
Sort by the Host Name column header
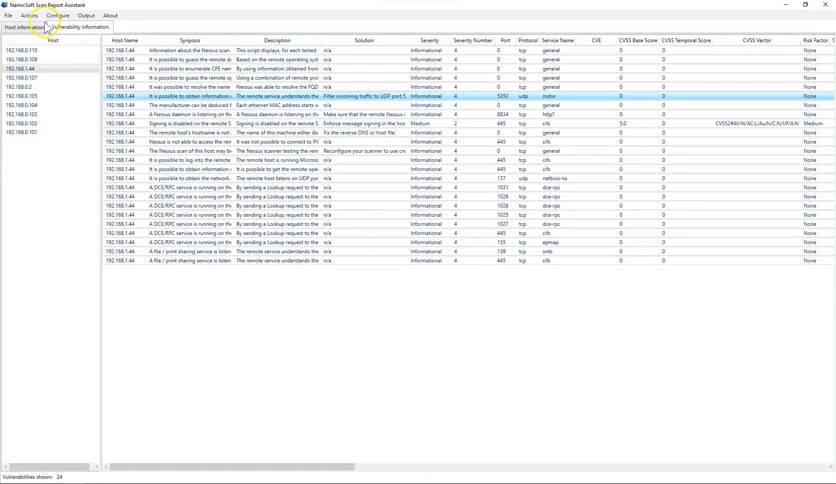coord(125,41)
